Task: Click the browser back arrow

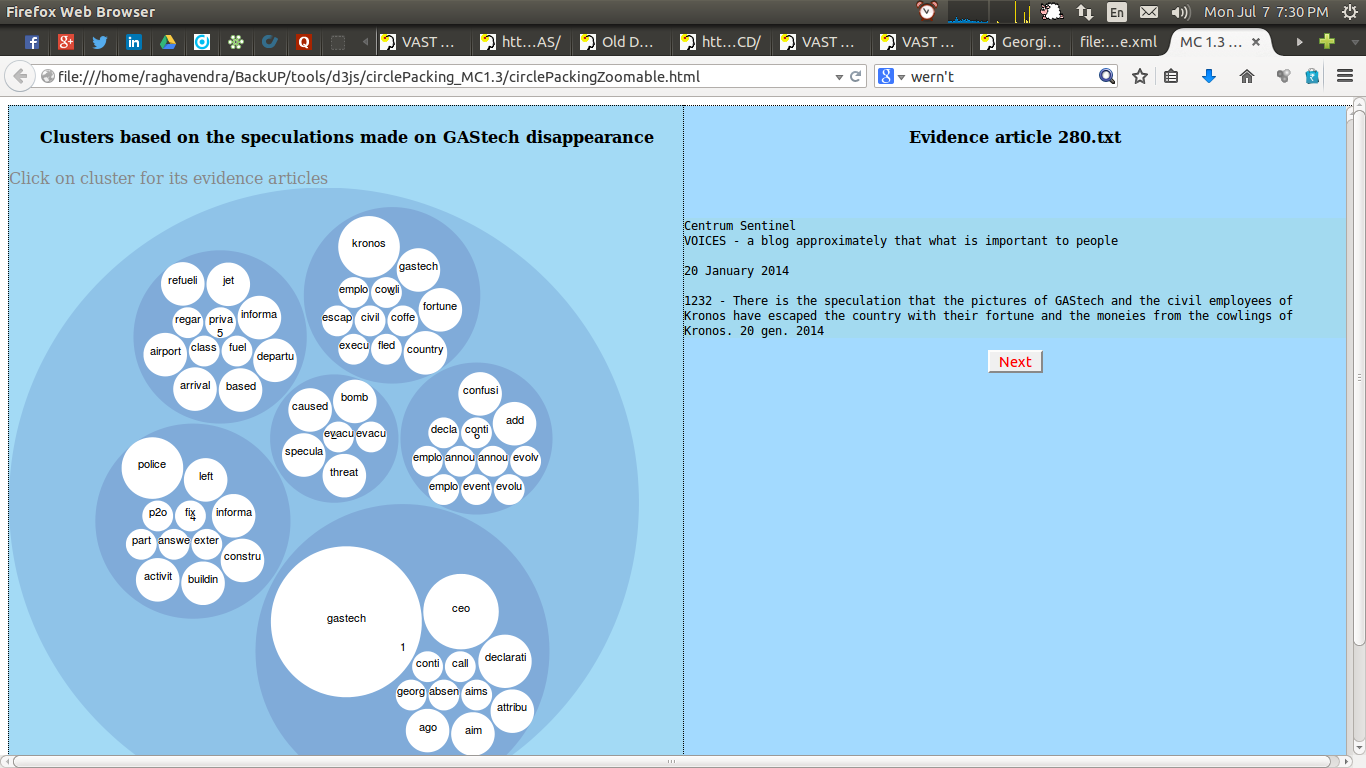Action: point(20,76)
